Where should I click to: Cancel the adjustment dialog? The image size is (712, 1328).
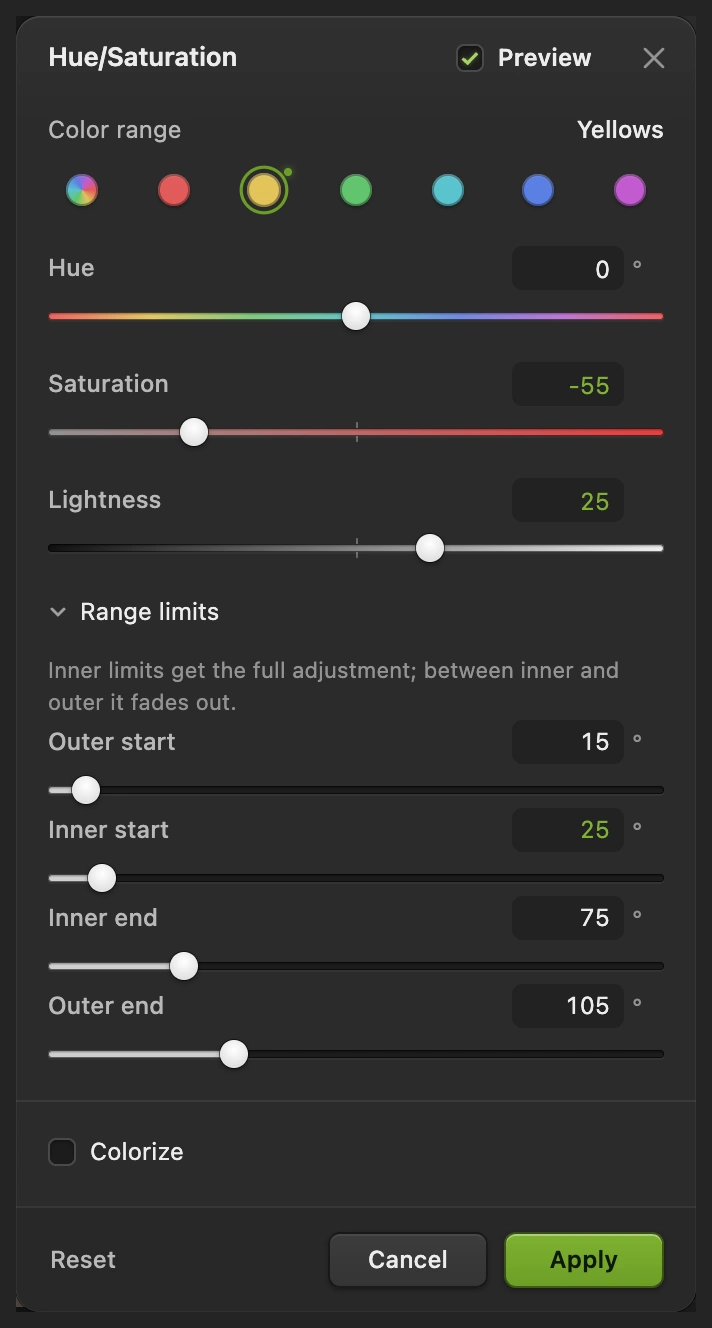point(408,1260)
